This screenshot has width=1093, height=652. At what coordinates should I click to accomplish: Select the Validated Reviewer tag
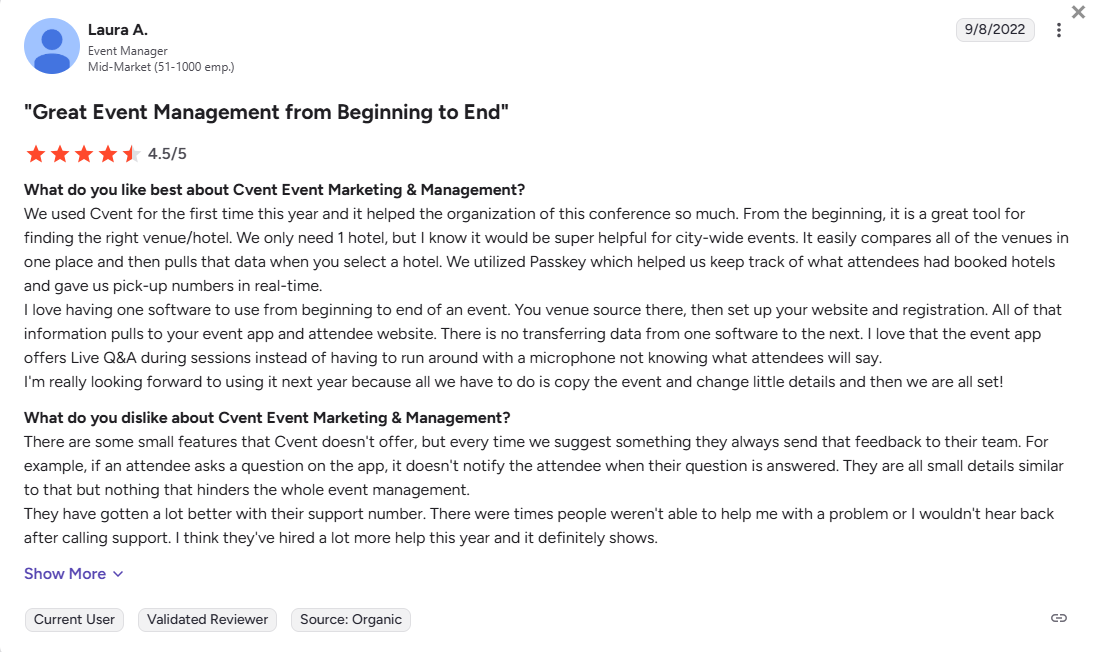click(207, 620)
